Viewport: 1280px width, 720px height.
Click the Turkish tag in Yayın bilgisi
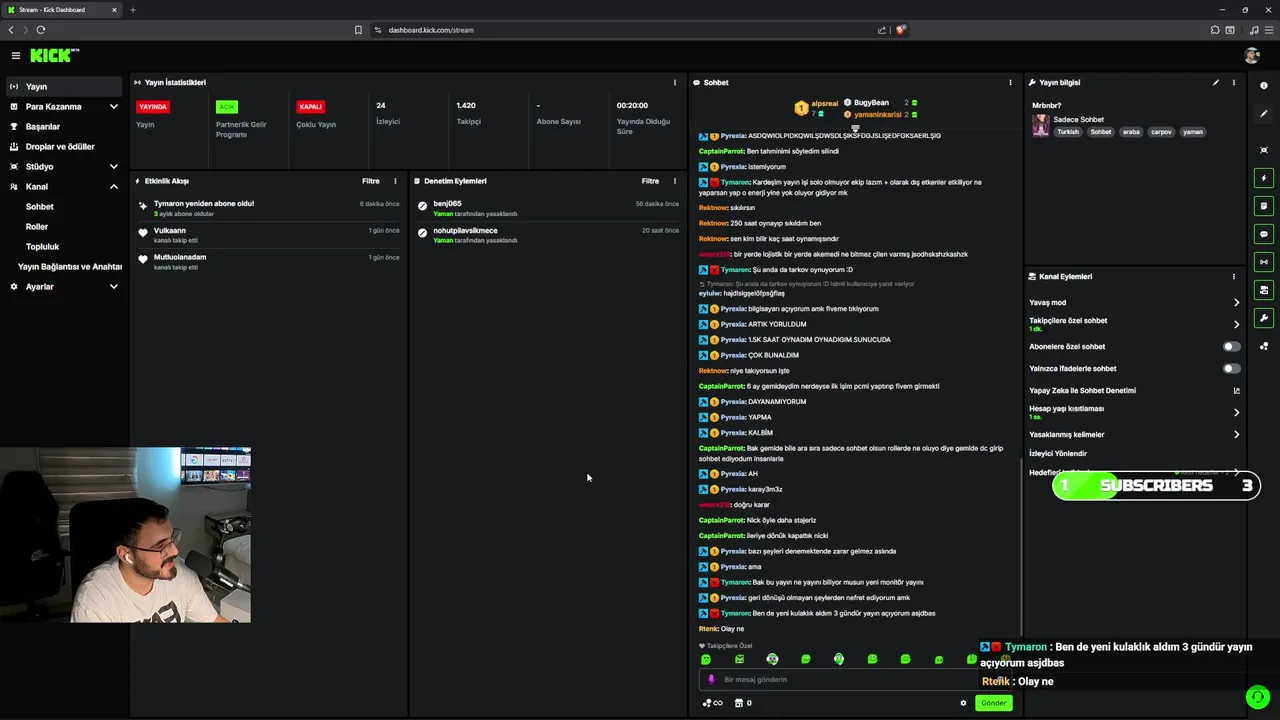[1068, 132]
